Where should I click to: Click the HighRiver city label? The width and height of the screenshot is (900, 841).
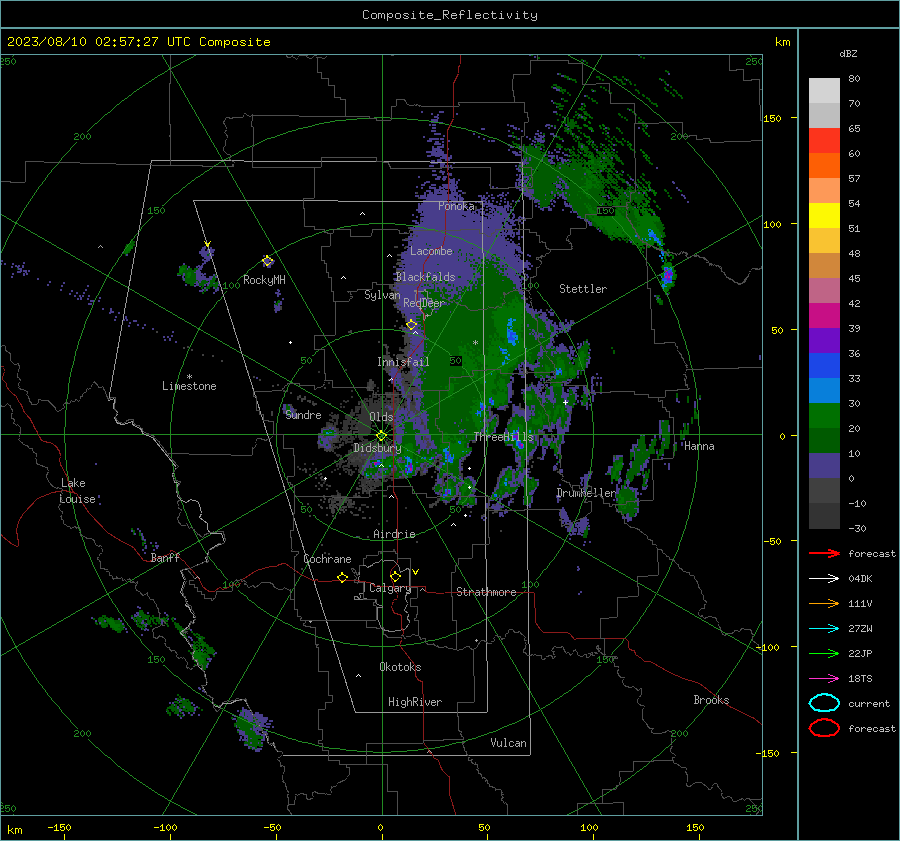(x=414, y=702)
